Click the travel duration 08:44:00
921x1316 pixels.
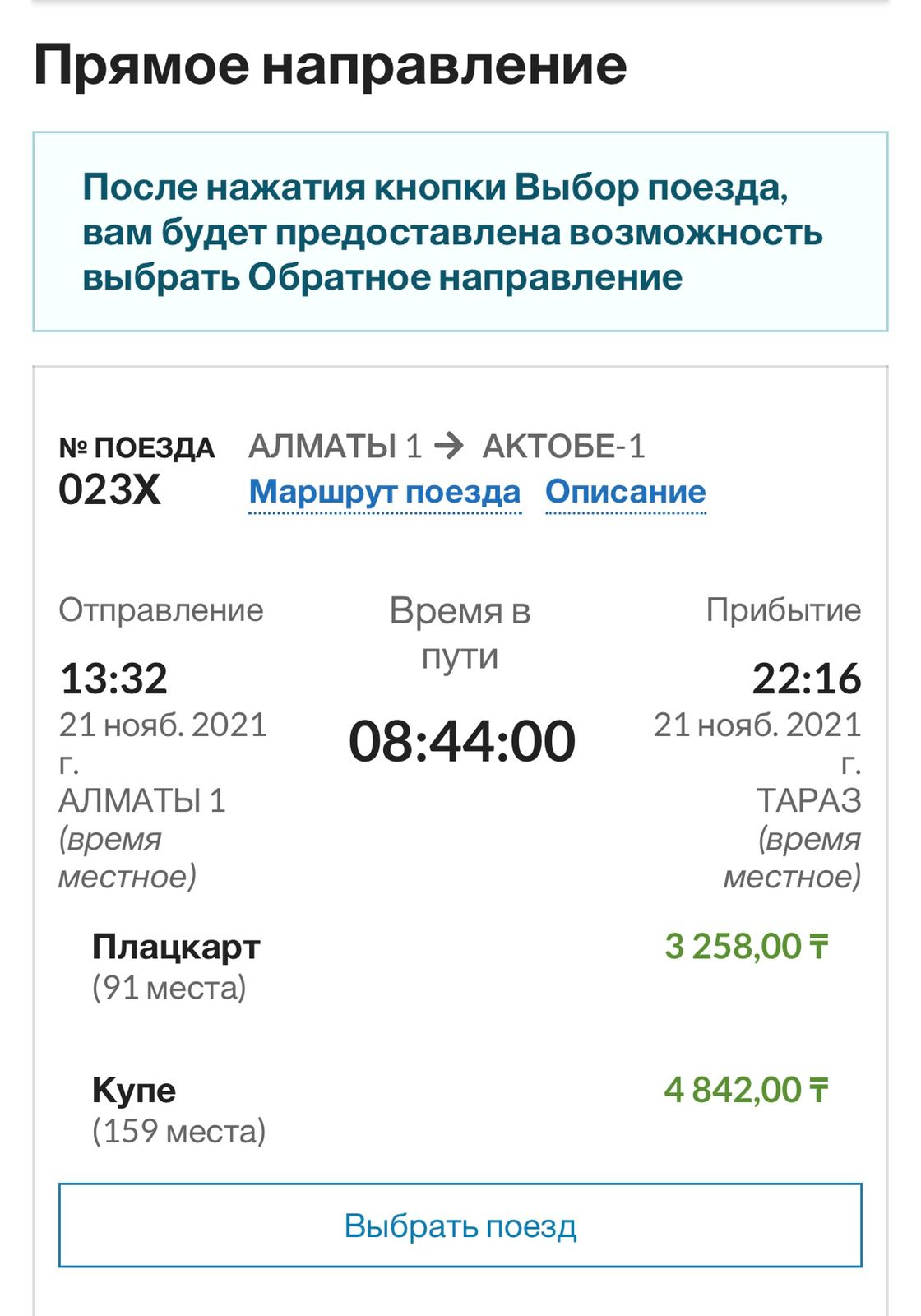(461, 741)
